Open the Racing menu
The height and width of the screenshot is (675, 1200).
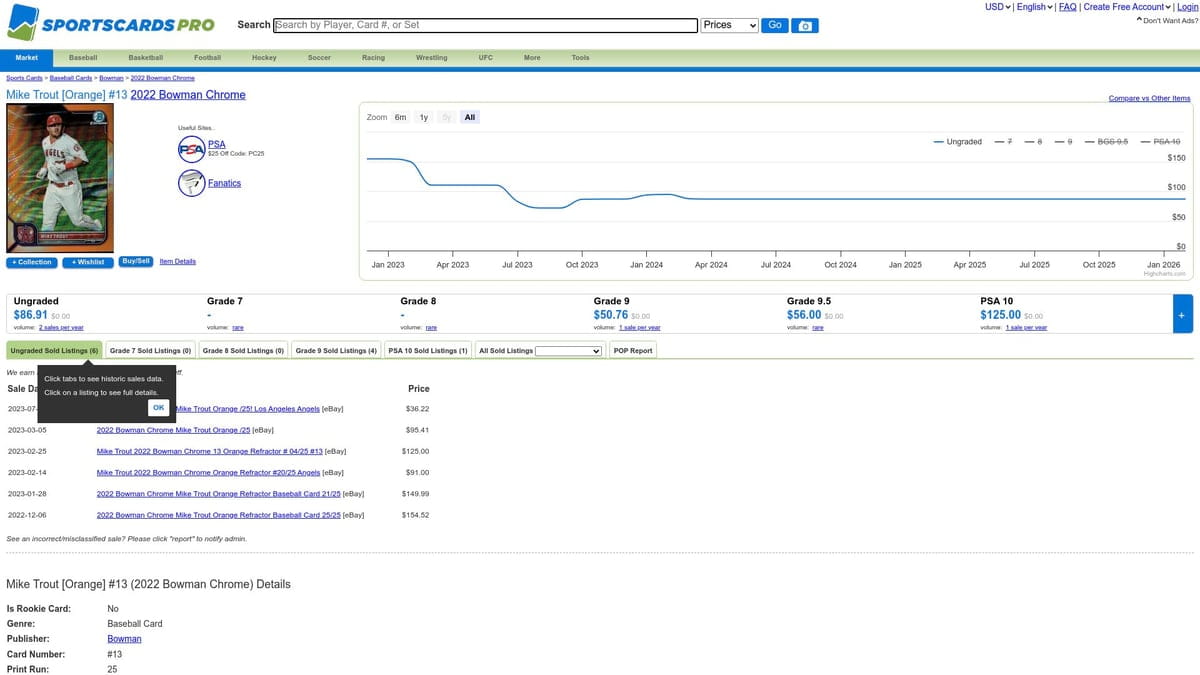tap(373, 58)
